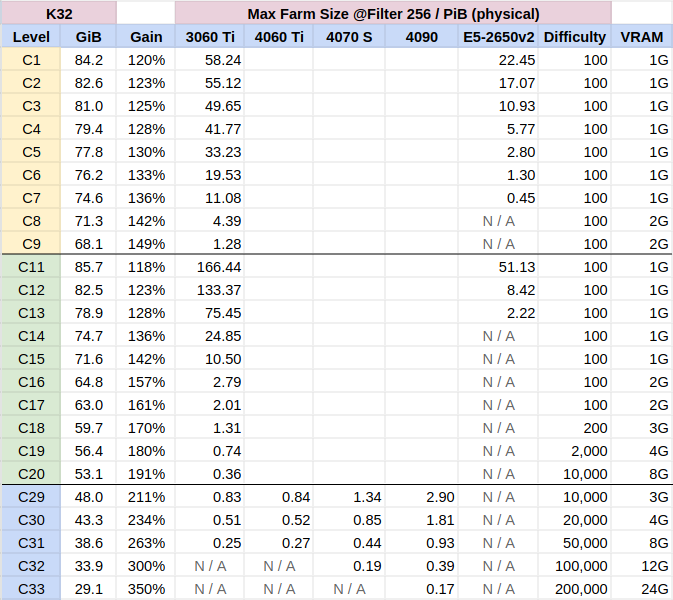Select the Max Farm Size header cell

point(393,13)
